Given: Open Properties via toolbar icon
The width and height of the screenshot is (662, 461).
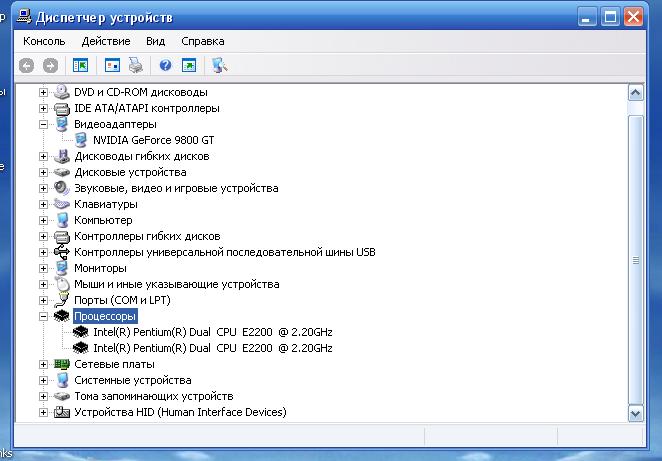Looking at the screenshot, I should click(x=112, y=65).
